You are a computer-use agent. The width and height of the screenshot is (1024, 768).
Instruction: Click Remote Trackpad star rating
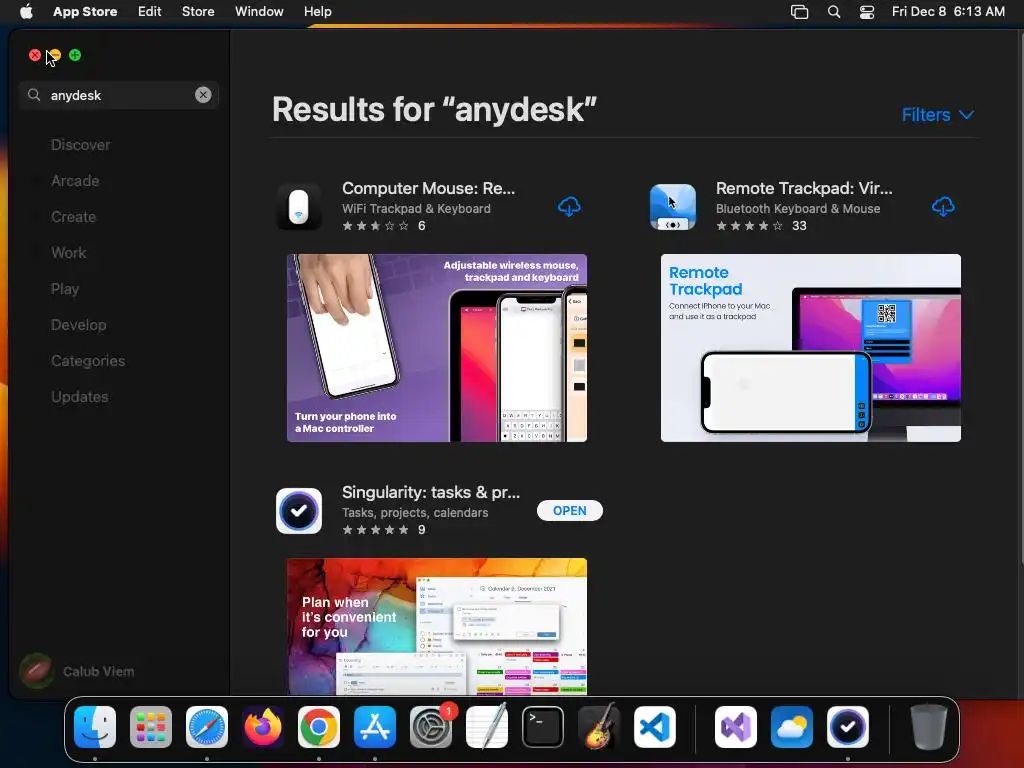[749, 226]
